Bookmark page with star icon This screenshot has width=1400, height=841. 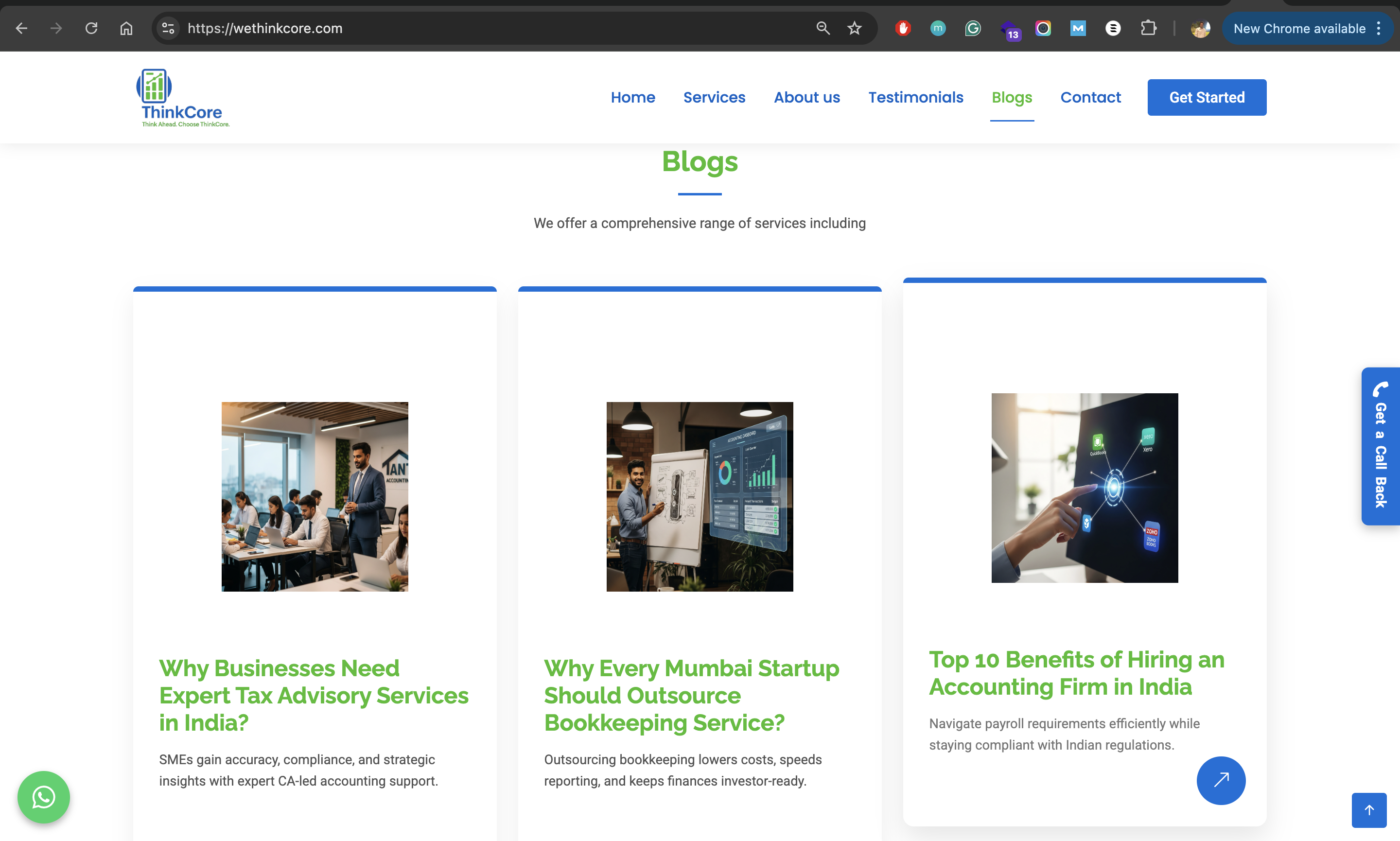(855, 28)
